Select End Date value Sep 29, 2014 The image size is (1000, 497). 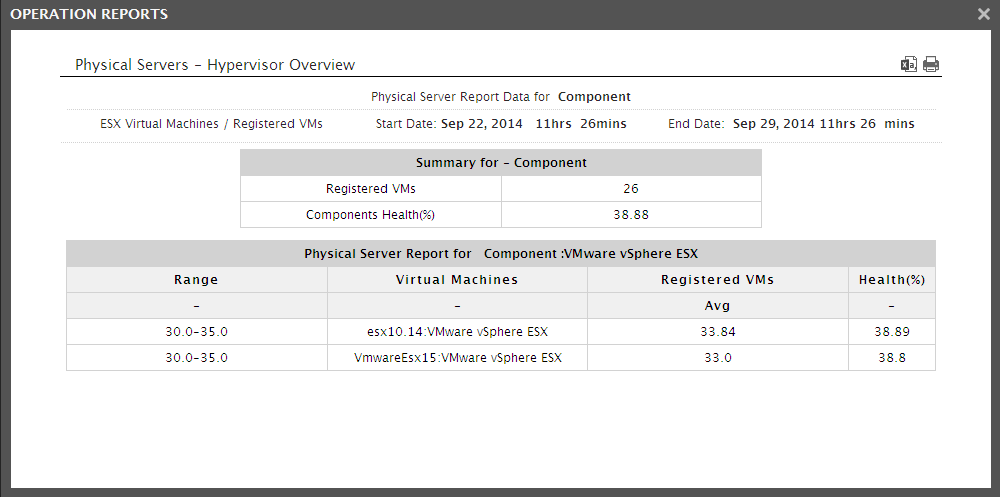pos(774,124)
